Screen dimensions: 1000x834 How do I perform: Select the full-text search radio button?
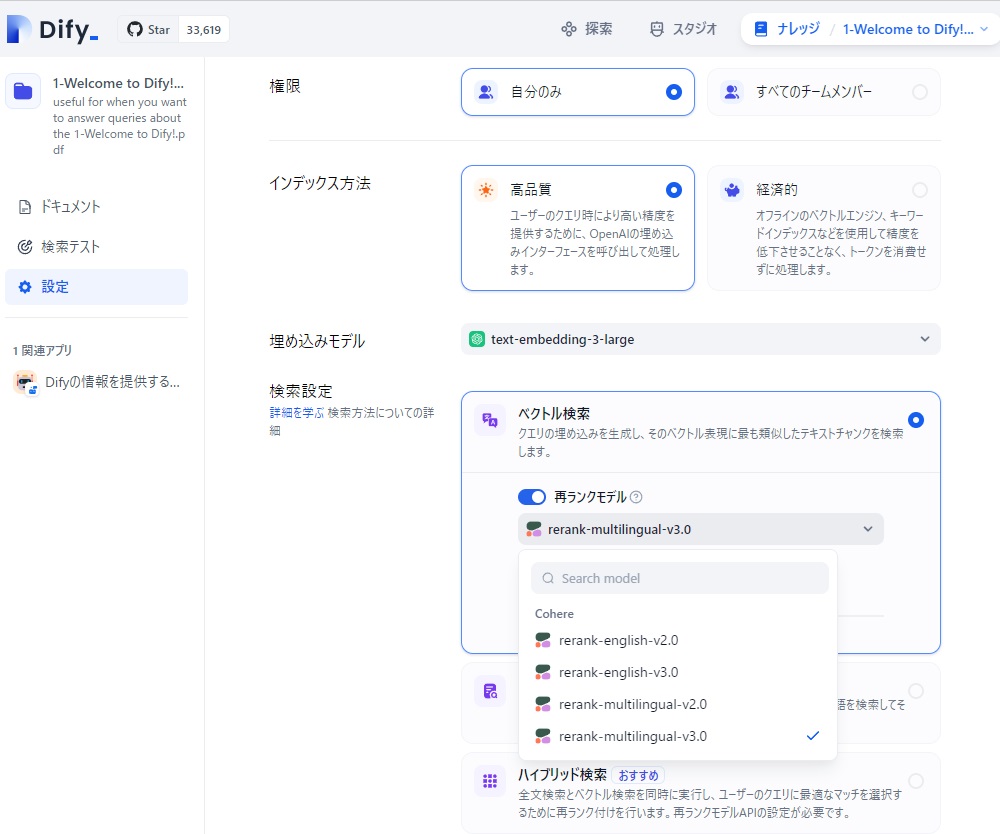pos(916,691)
